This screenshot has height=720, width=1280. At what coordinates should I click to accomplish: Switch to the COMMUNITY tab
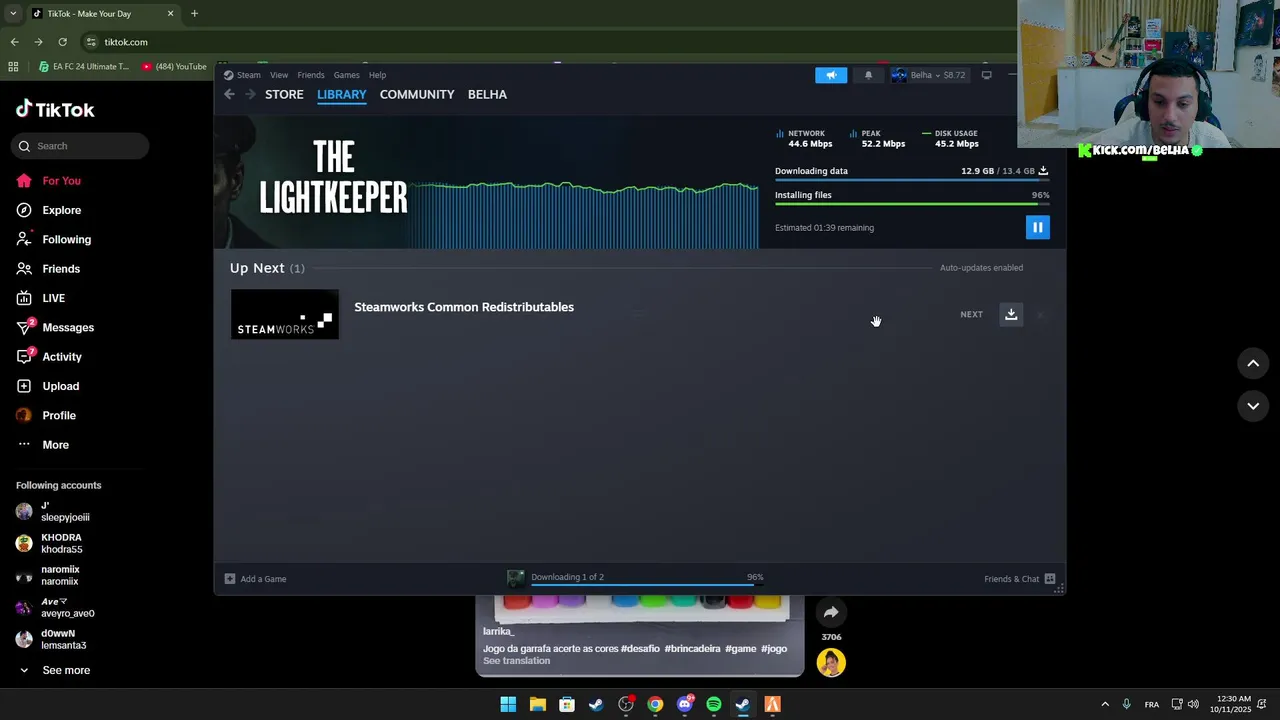click(x=417, y=94)
